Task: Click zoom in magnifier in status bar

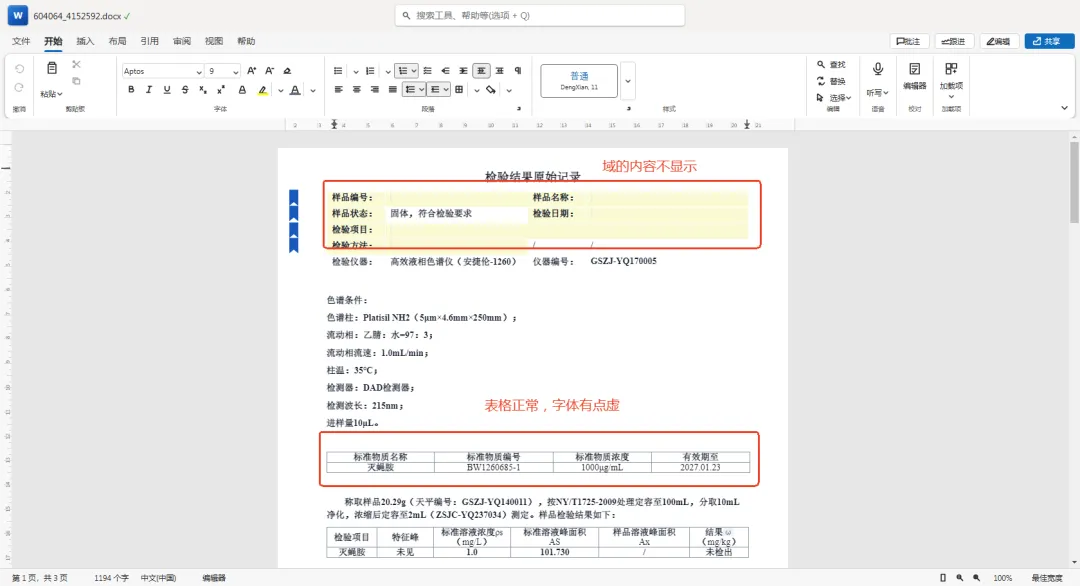Action: click(x=976, y=578)
